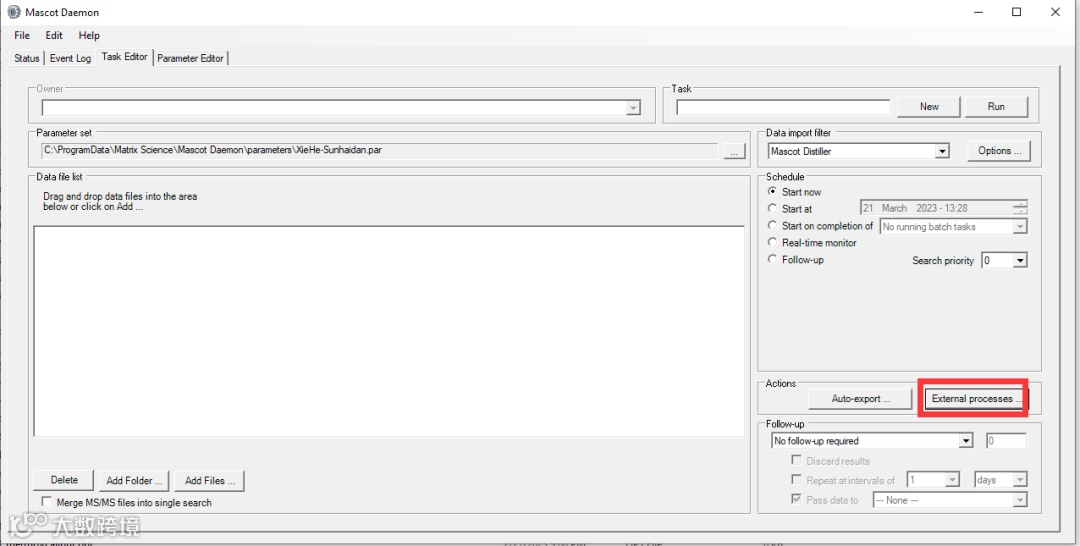
Task: Switch to the Event Log tab
Action: tap(70, 59)
